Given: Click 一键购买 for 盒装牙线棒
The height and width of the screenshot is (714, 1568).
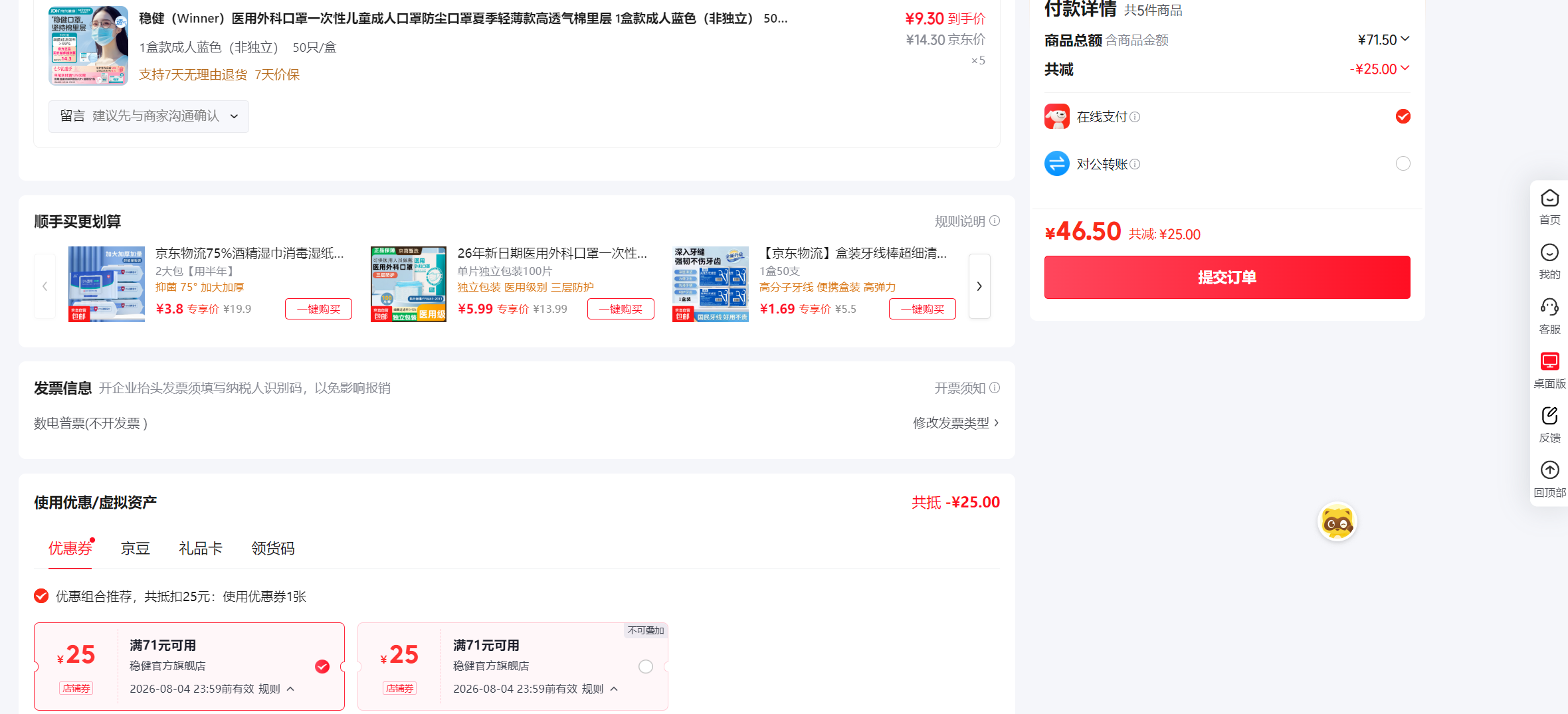Looking at the screenshot, I should coord(922,309).
